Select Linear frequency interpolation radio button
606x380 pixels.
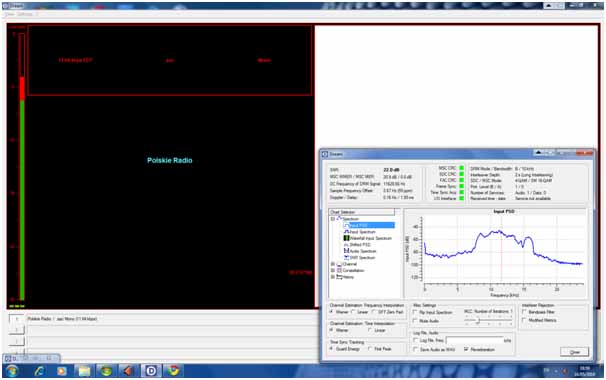[354, 312]
